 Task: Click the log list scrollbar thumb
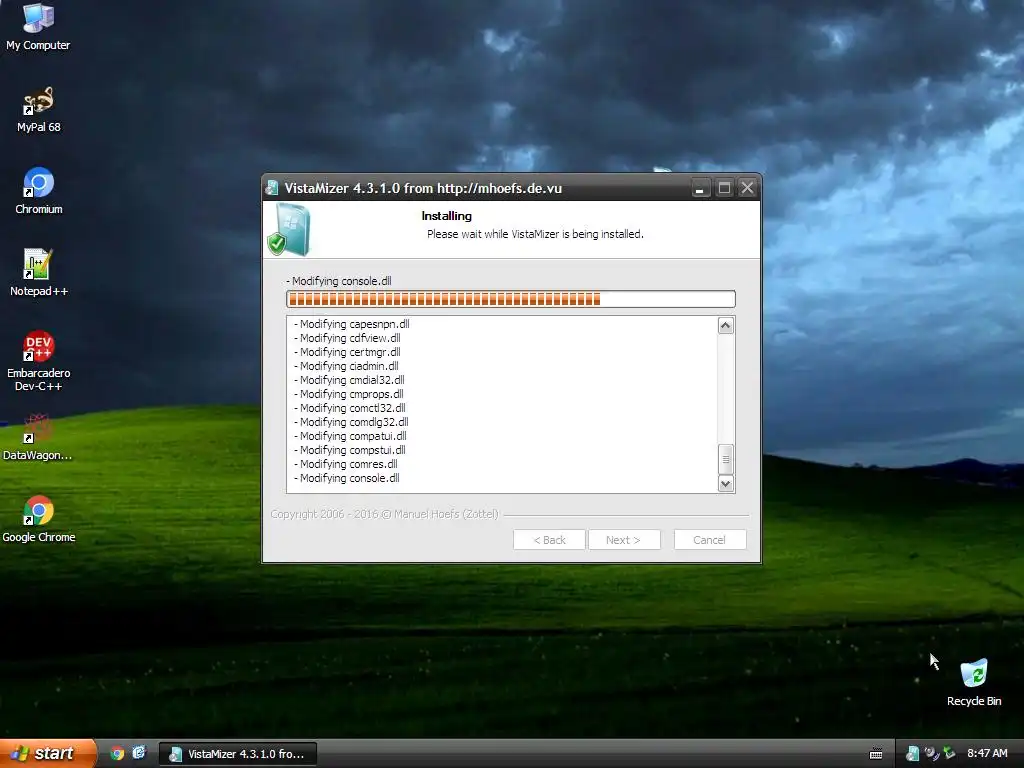pyautogui.click(x=726, y=459)
